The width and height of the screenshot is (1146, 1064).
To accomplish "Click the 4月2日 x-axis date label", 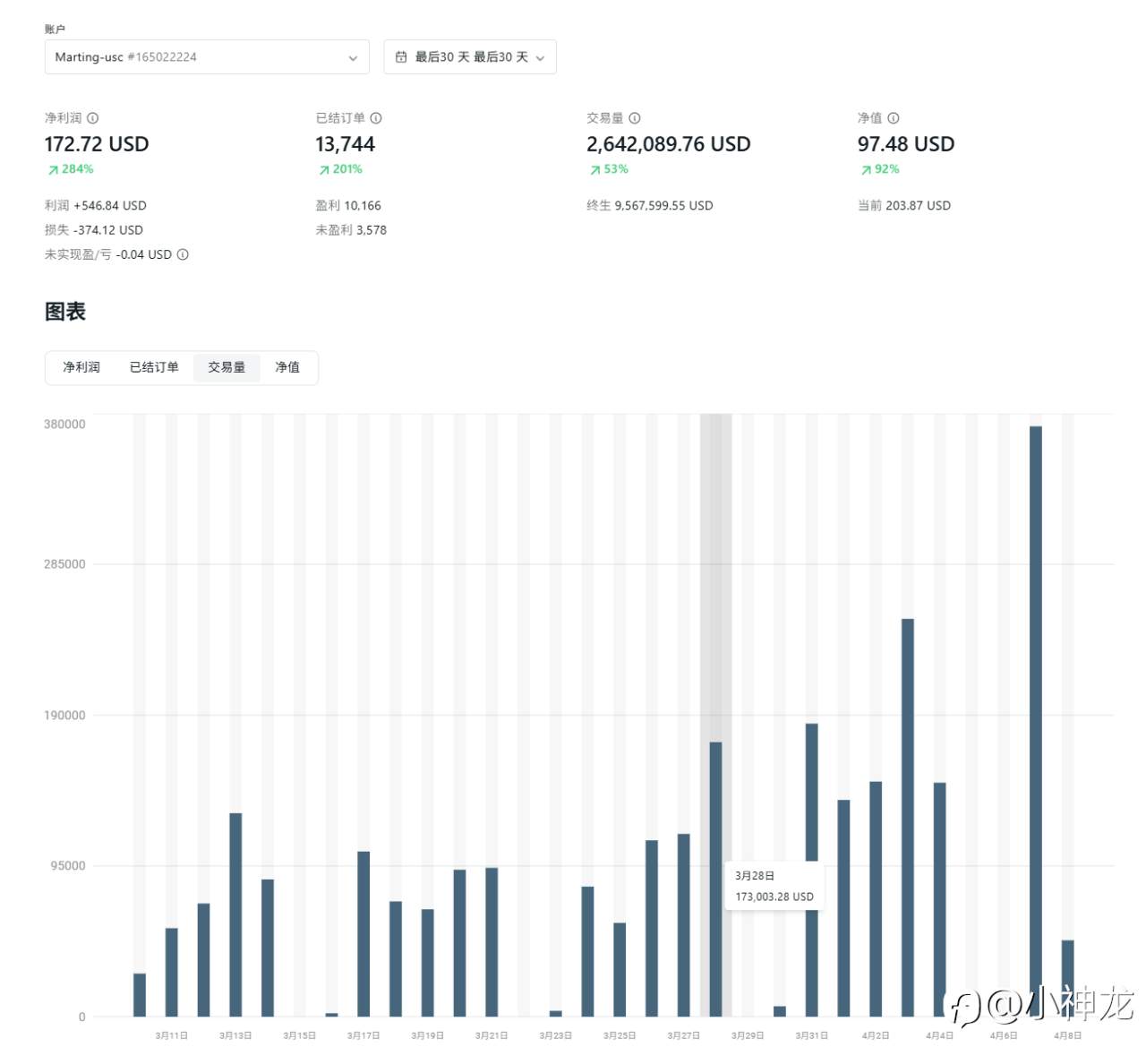I will (876, 1036).
